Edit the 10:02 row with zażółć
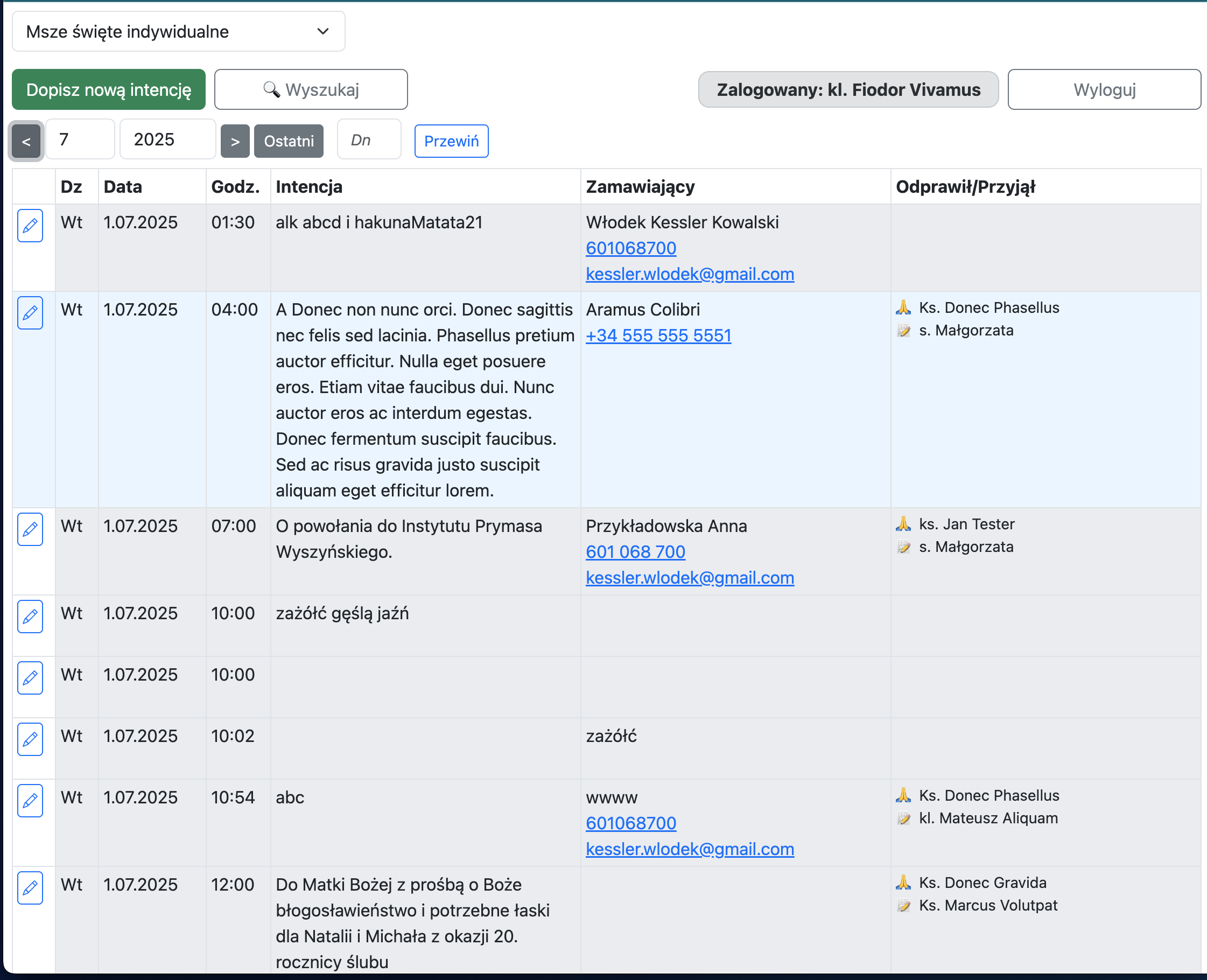 (x=30, y=739)
